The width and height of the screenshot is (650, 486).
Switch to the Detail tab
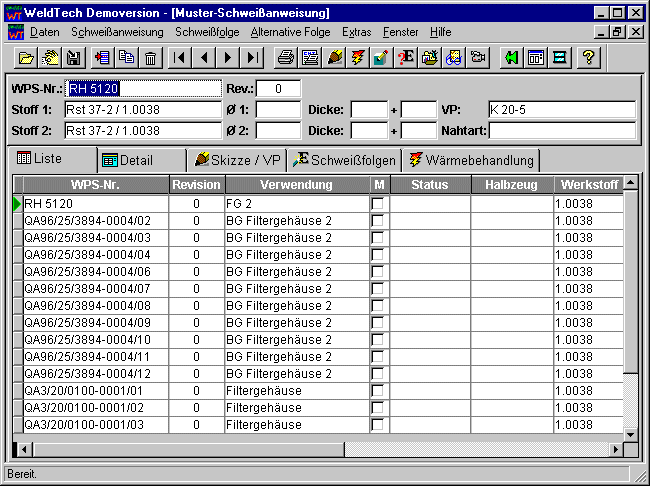140,160
